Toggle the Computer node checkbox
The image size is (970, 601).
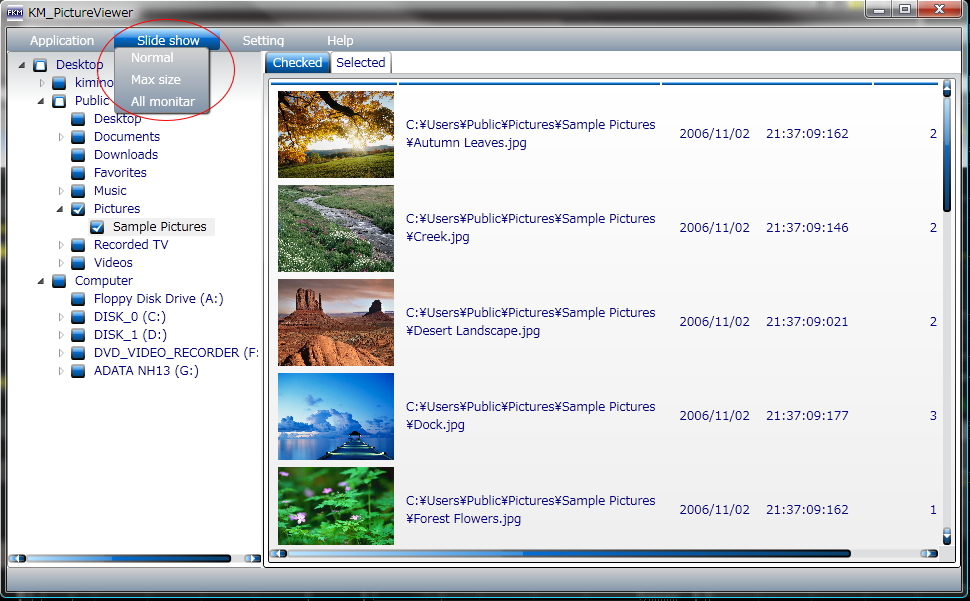point(59,281)
